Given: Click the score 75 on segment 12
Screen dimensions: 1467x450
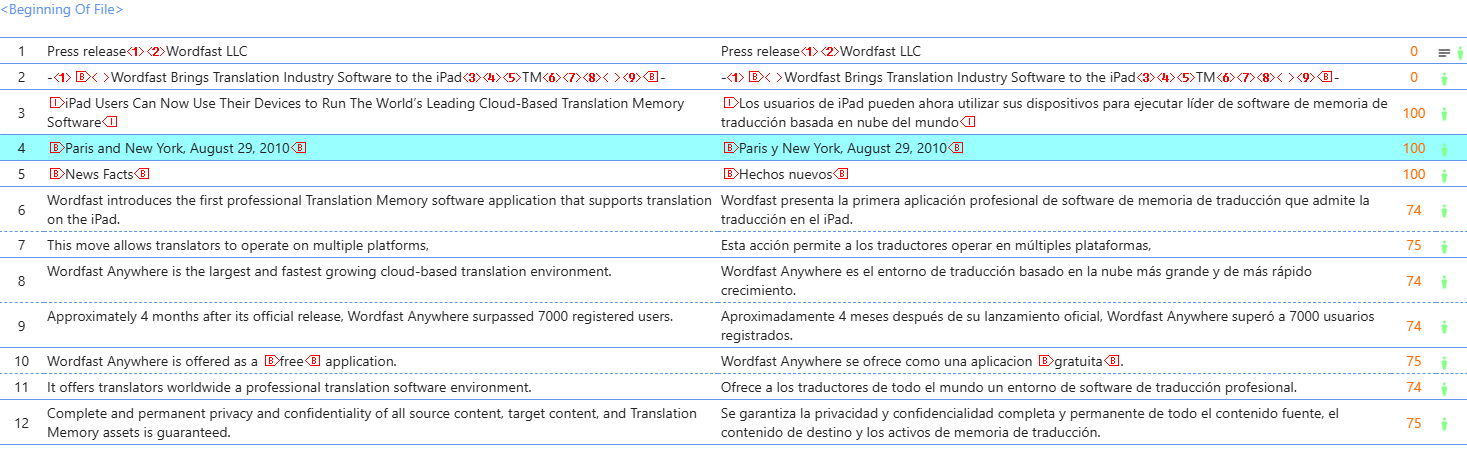Looking at the screenshot, I should (1414, 423).
